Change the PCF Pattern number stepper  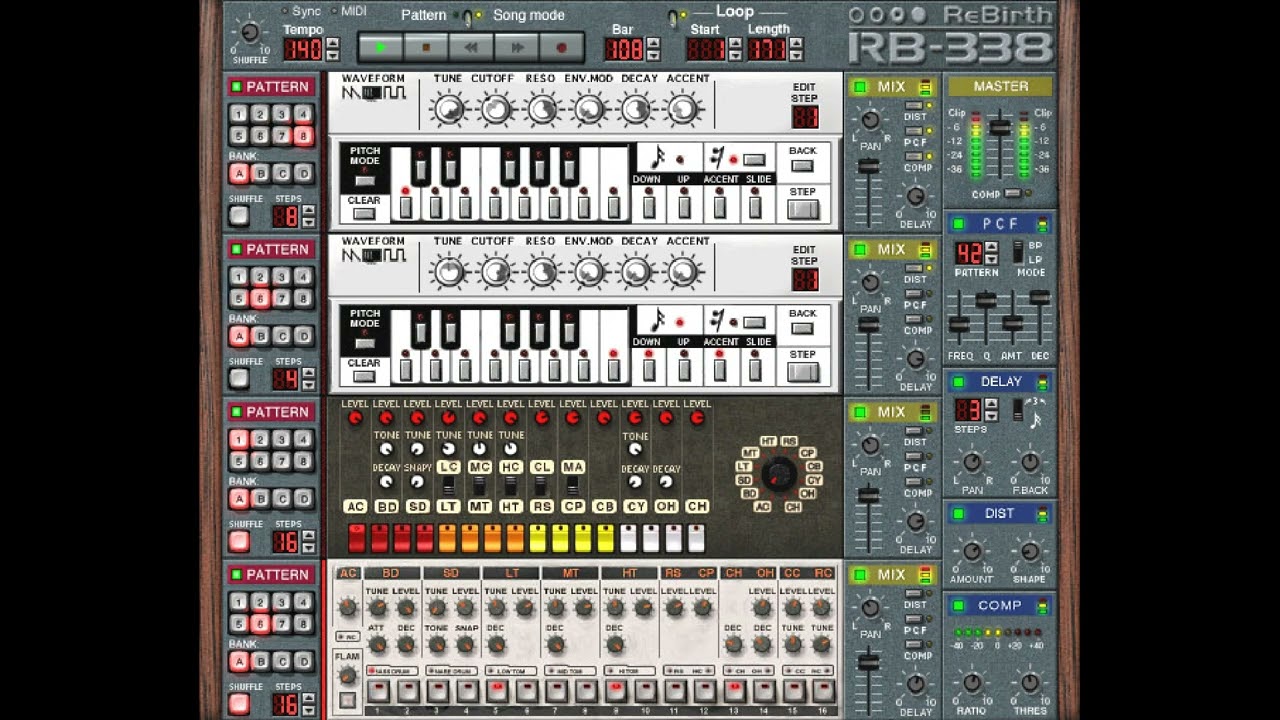(991, 253)
